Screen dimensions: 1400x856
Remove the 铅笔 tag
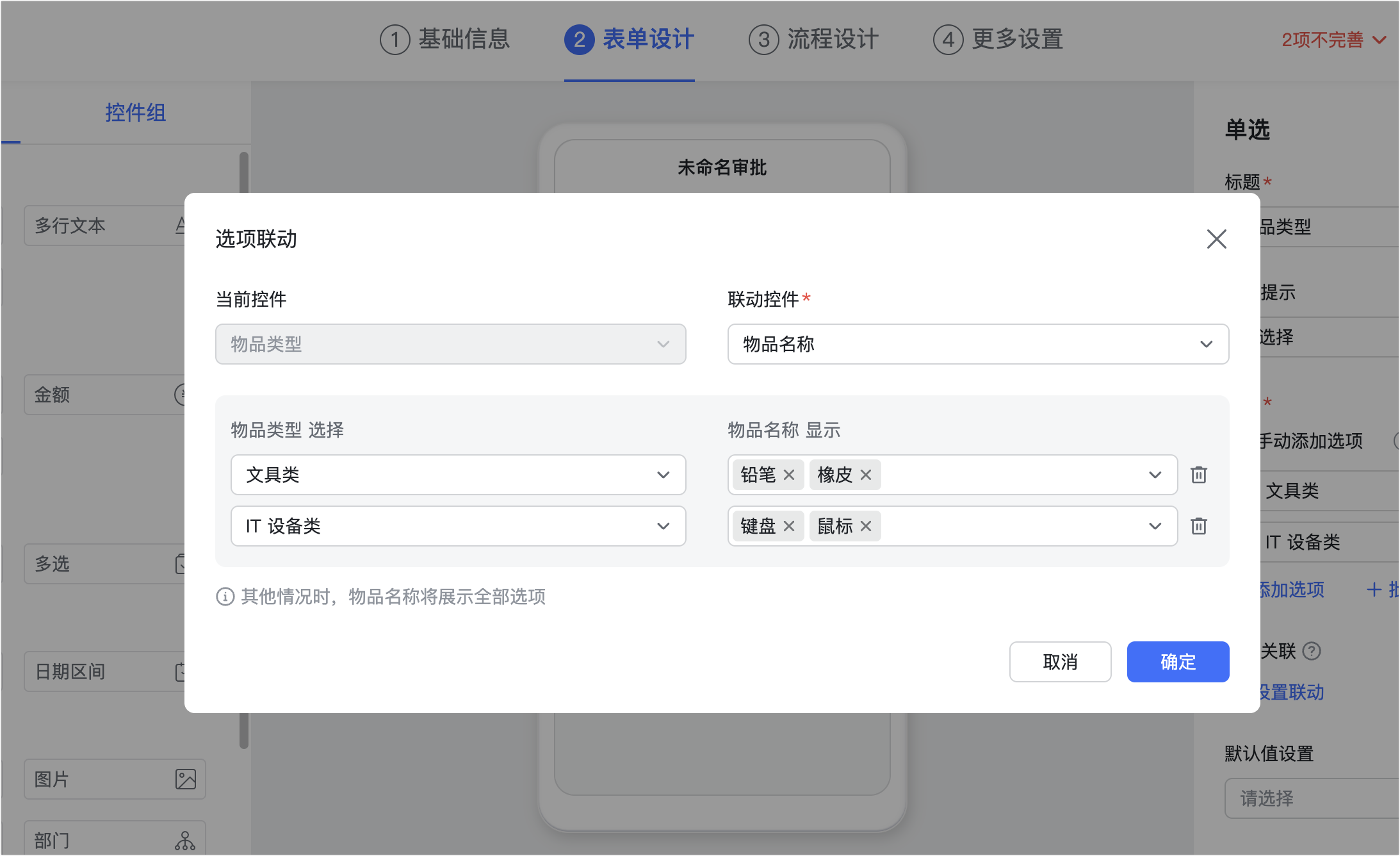pos(789,475)
